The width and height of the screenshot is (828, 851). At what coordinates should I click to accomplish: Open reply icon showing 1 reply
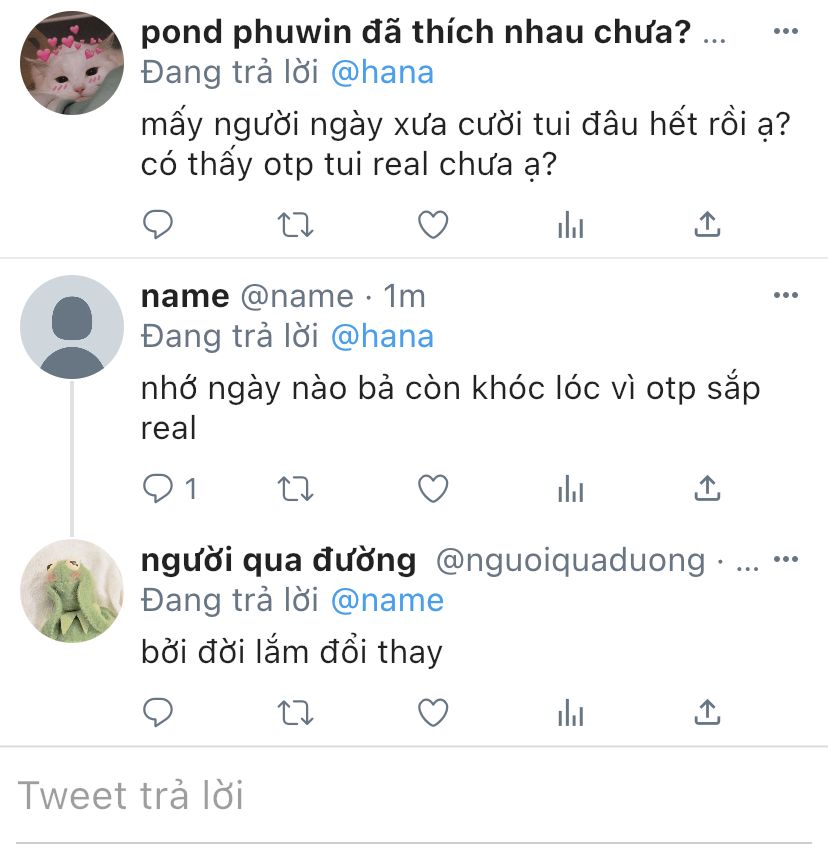169,488
